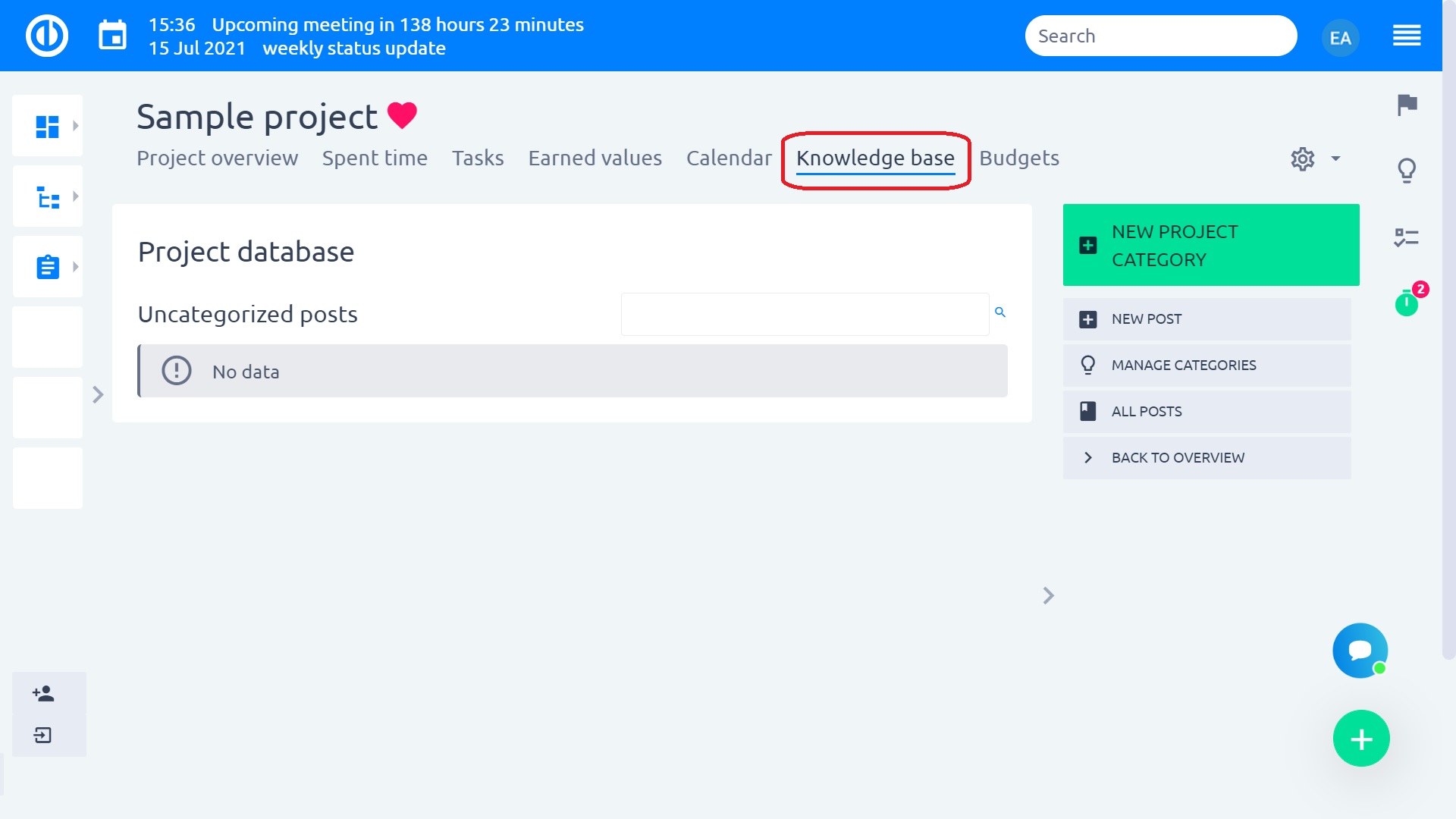The image size is (1456, 819).
Task: Expand the left sidebar chevron
Action: coord(98,394)
